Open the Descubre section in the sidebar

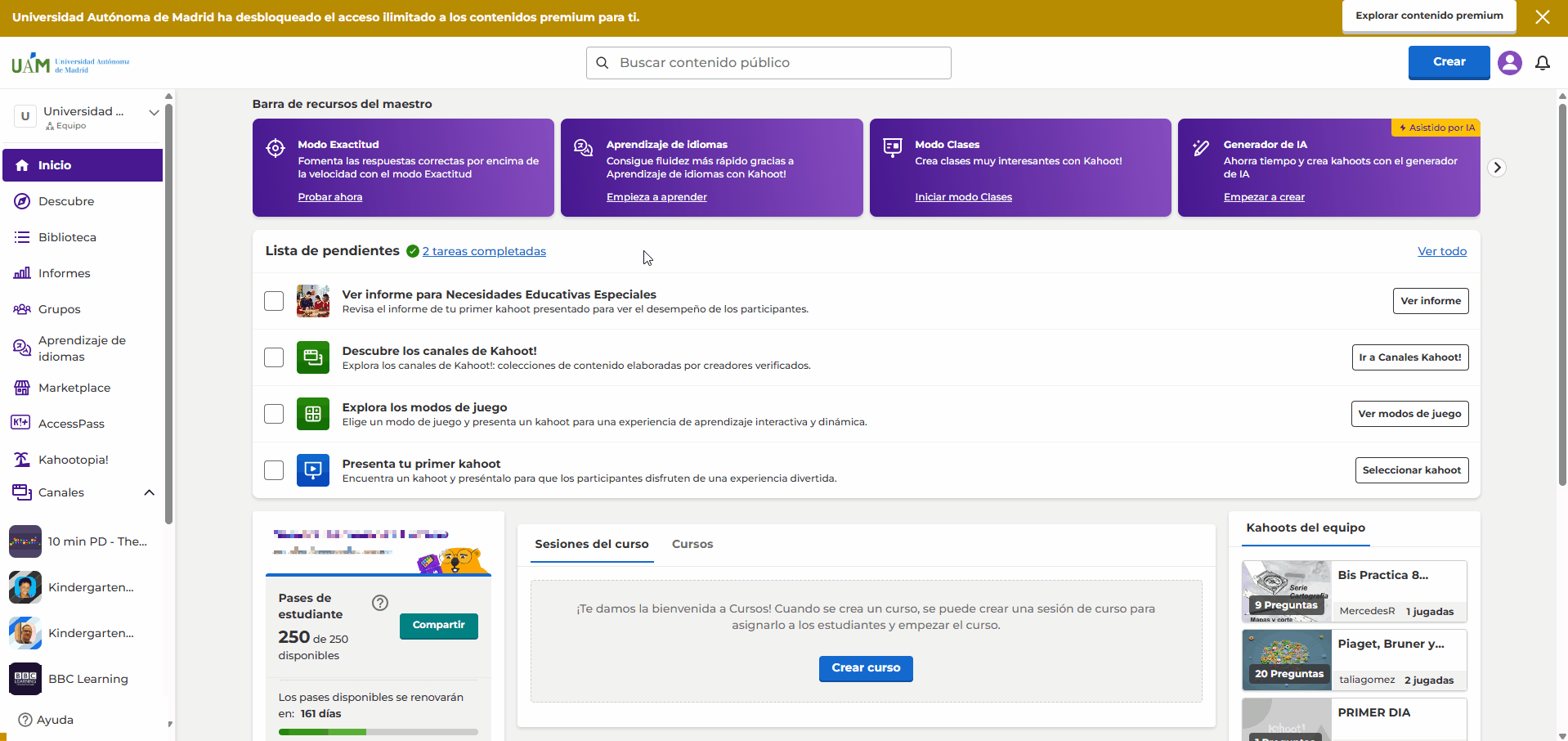(x=65, y=201)
